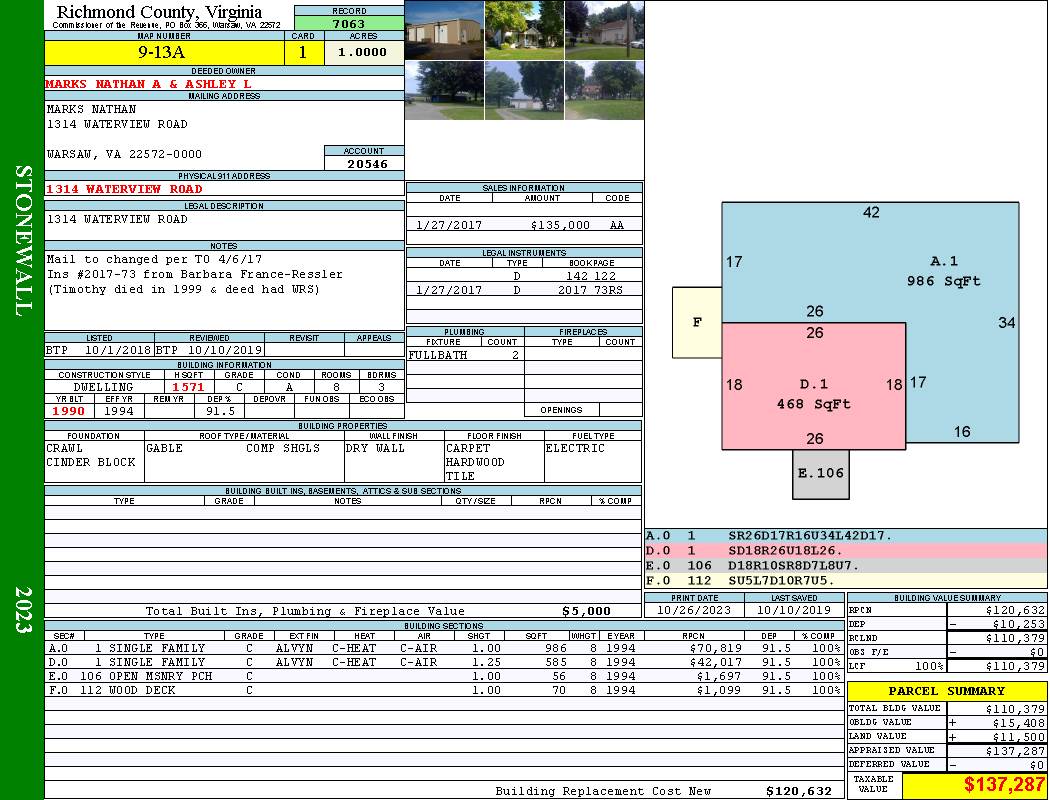Click the PARCEL SUMMARY yellow header
1050x800 pixels.
pos(946,691)
